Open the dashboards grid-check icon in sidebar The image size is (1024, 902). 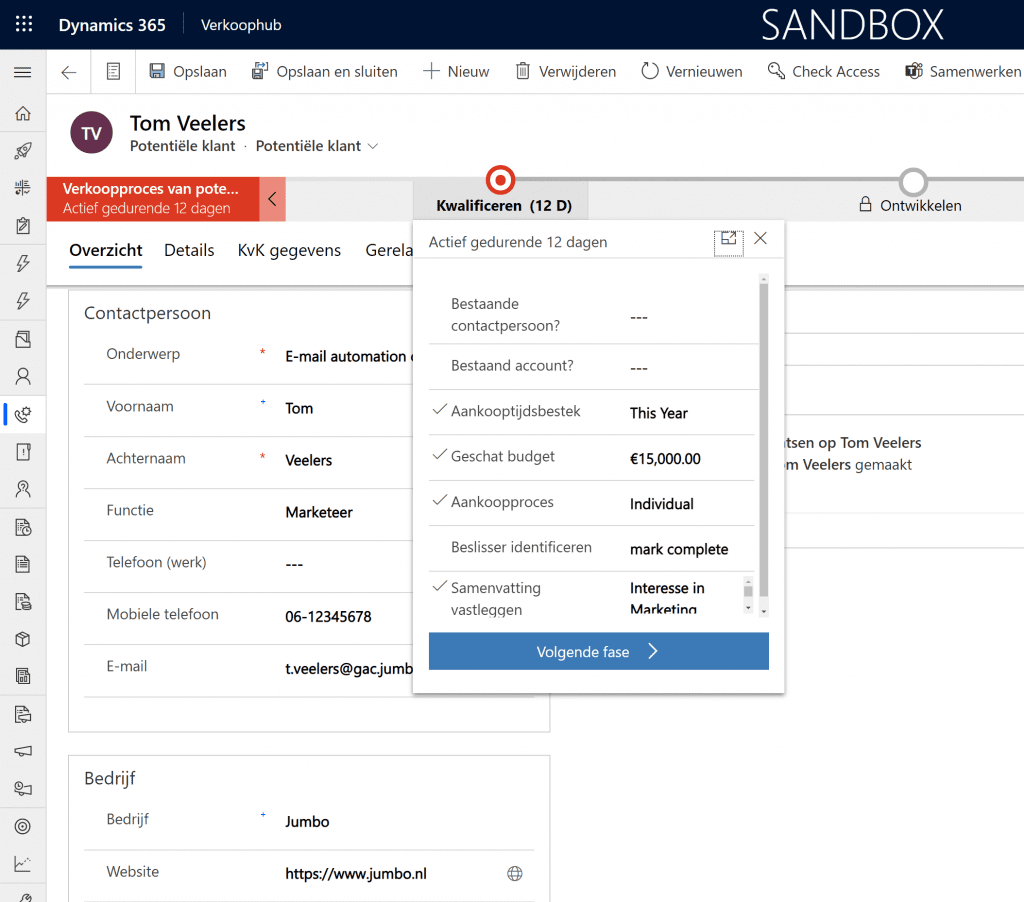[x=23, y=188]
